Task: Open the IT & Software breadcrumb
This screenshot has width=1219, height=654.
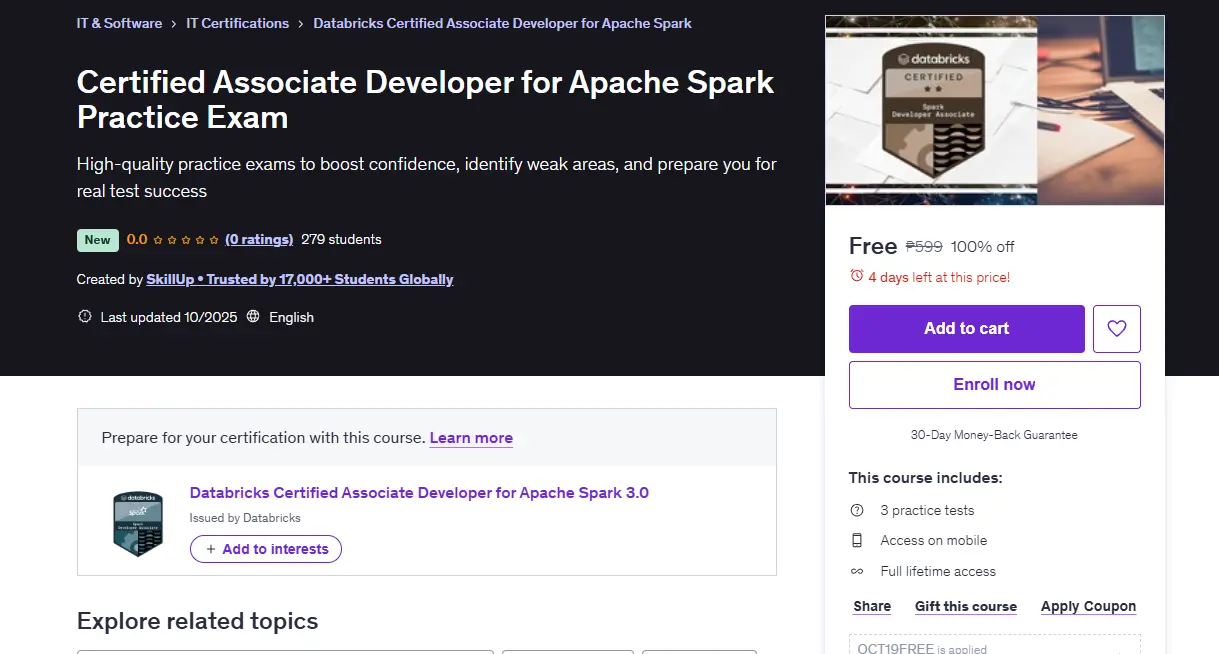Action: (119, 23)
